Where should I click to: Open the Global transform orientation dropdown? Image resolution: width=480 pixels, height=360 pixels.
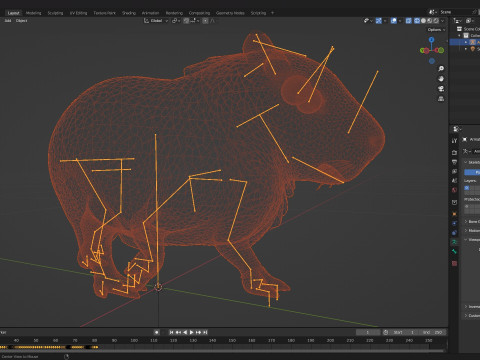click(x=156, y=21)
